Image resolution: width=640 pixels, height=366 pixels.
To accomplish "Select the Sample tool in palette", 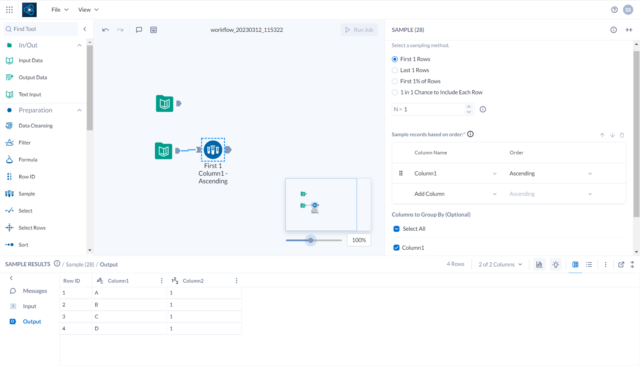I will pyautogui.click(x=20, y=193).
